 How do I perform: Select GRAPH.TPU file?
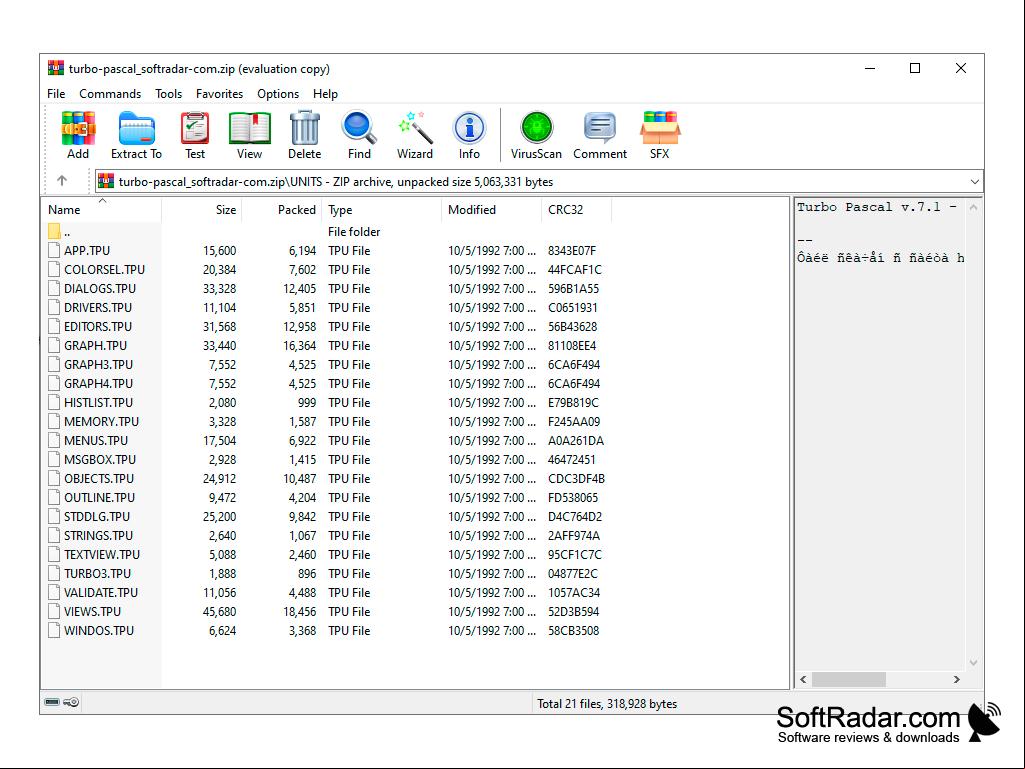[x=95, y=345]
